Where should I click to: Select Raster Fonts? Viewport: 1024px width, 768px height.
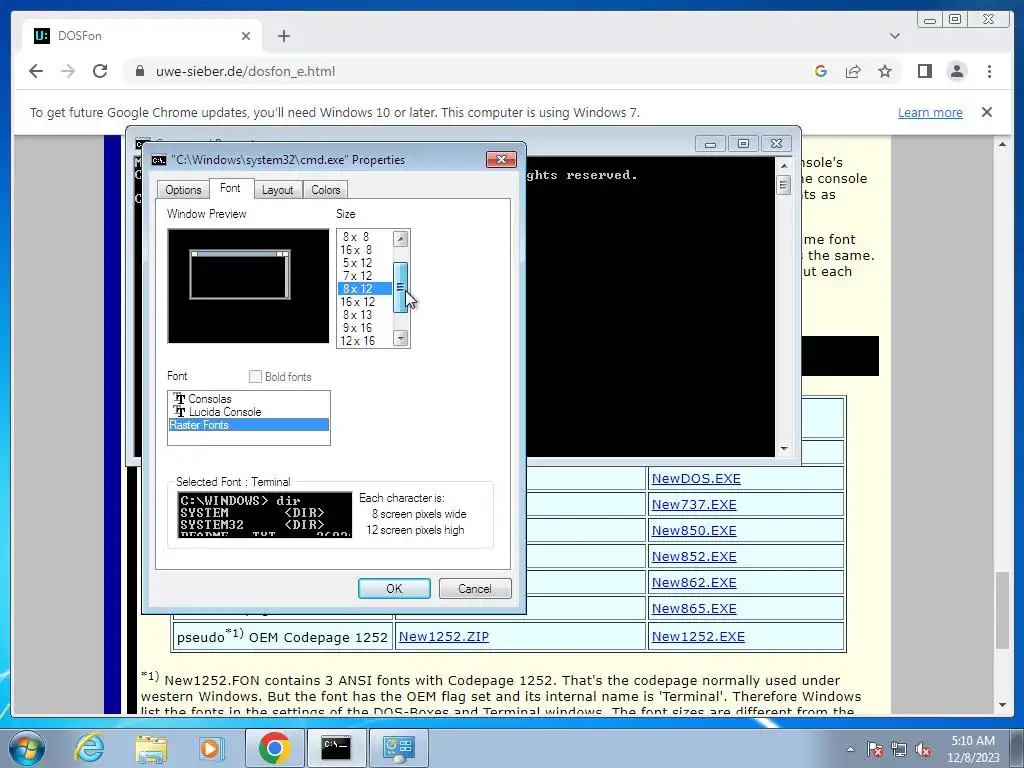pos(248,425)
